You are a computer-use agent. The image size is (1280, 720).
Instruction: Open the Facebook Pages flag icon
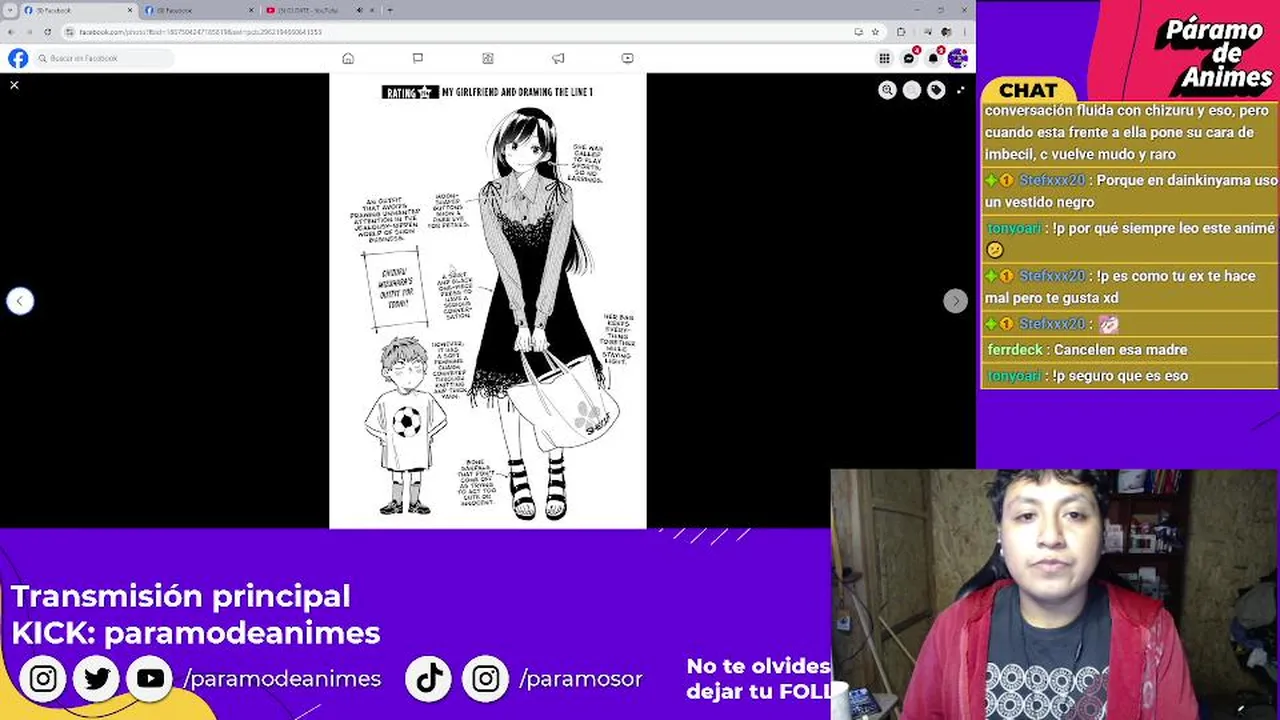tap(418, 58)
